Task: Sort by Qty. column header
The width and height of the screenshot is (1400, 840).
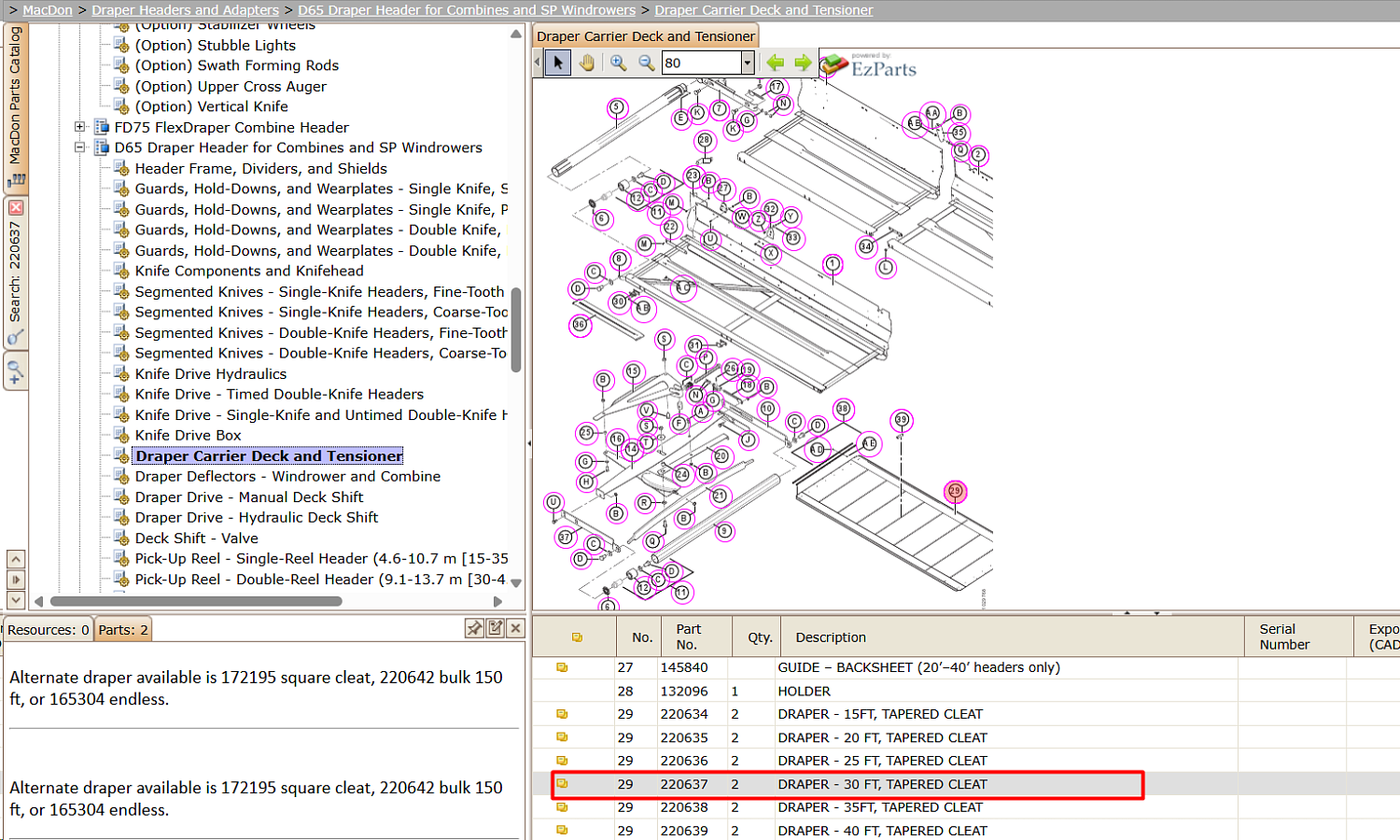Action: (x=756, y=637)
